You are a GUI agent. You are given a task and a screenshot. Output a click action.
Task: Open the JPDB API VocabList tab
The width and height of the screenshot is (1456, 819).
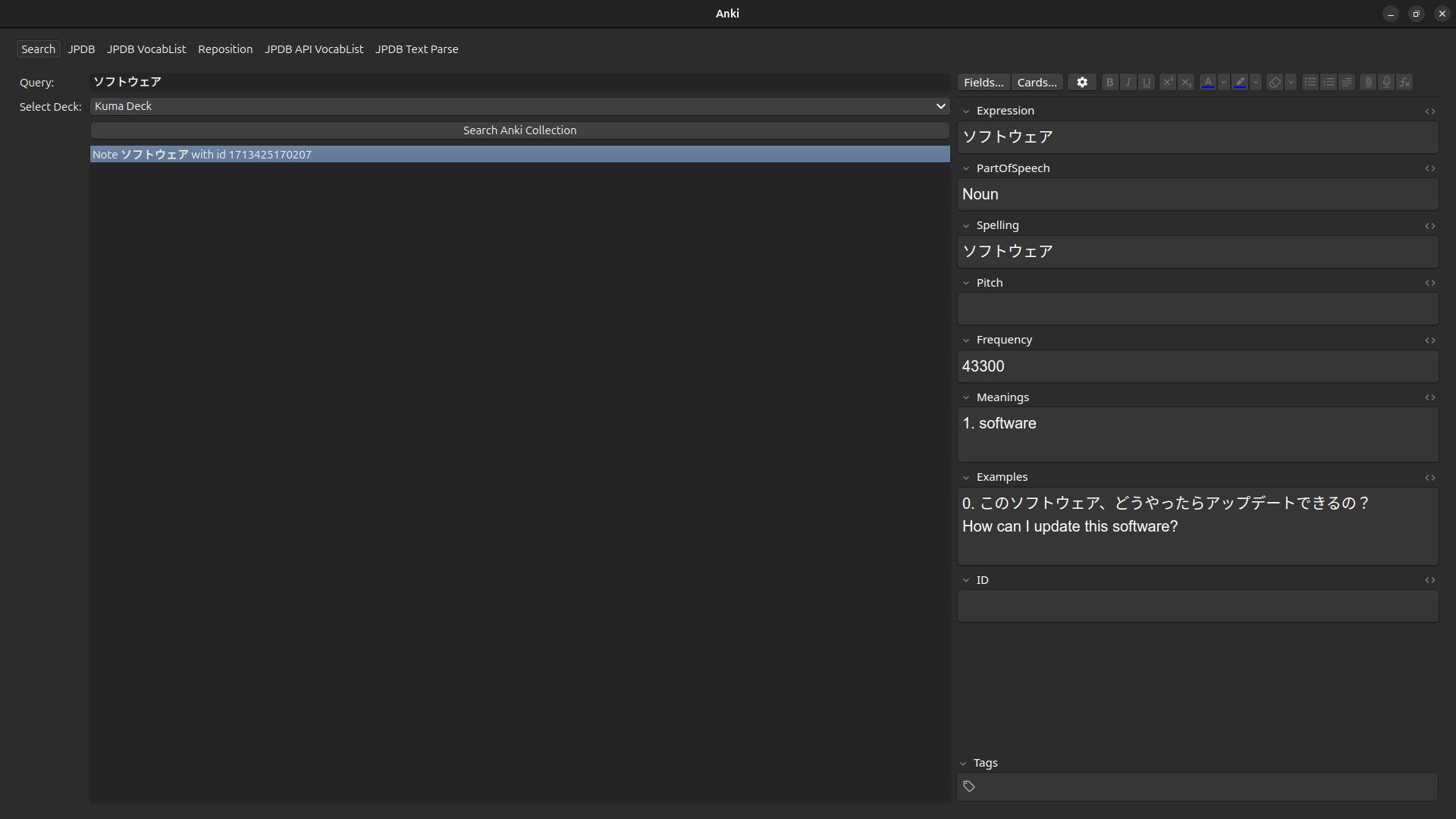coord(314,49)
